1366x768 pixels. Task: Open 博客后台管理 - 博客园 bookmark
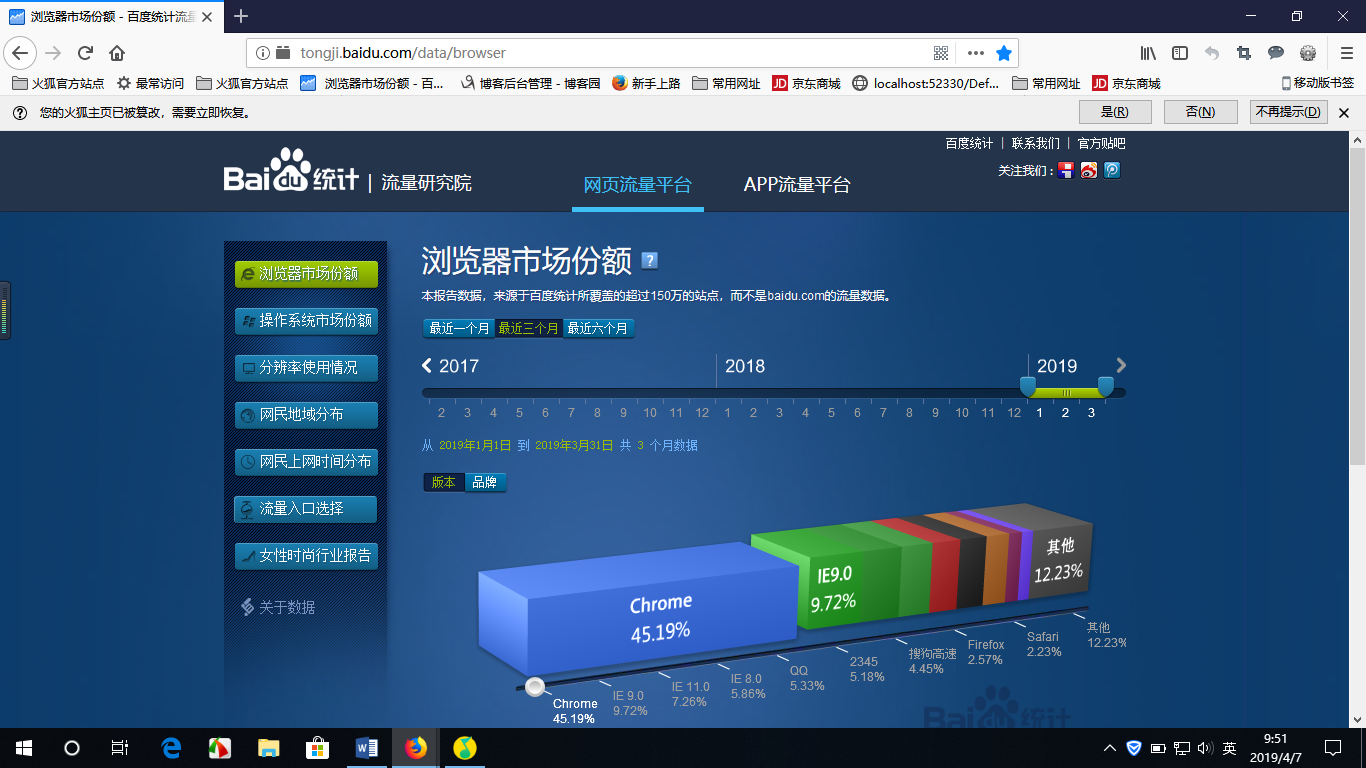coord(530,84)
